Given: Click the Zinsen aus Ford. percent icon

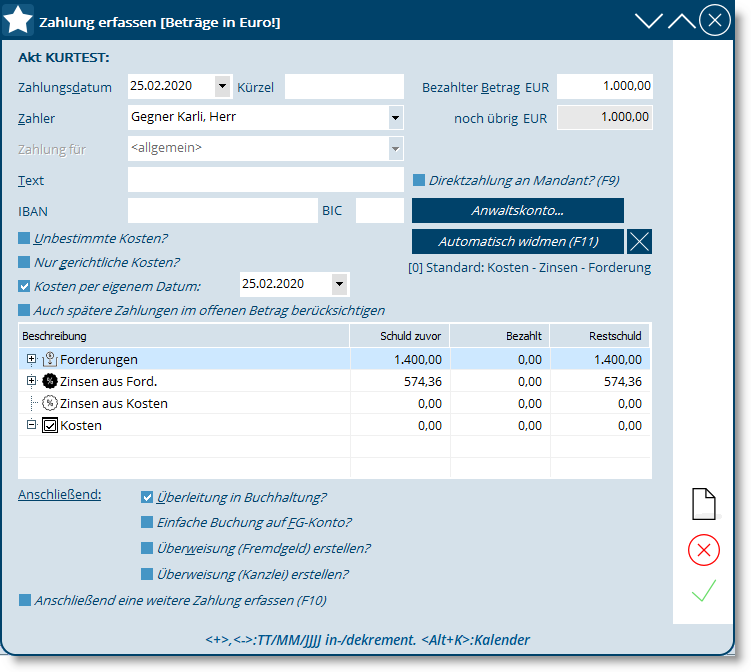Looking at the screenshot, I should click(x=49, y=381).
